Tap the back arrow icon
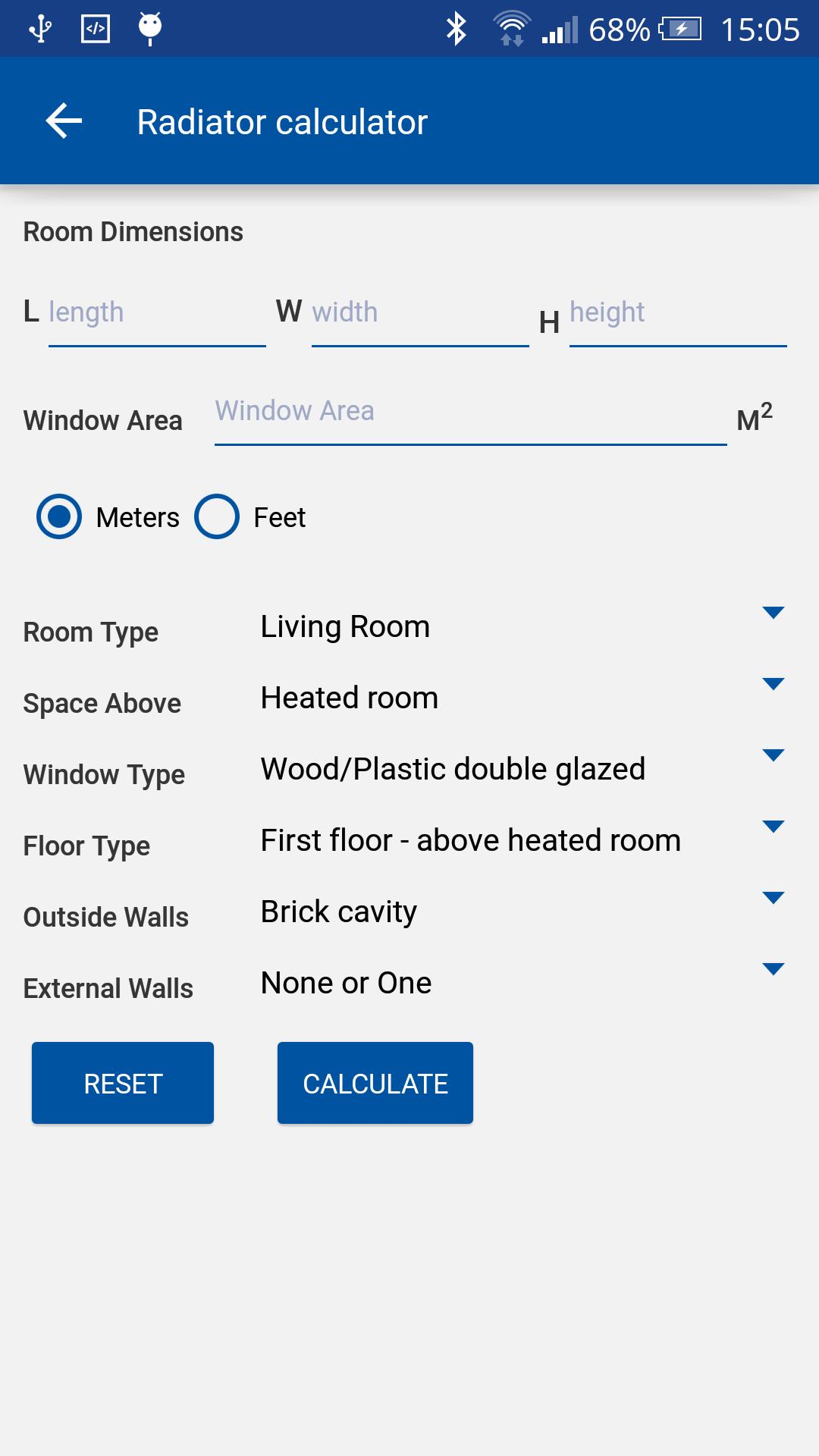 click(x=64, y=121)
